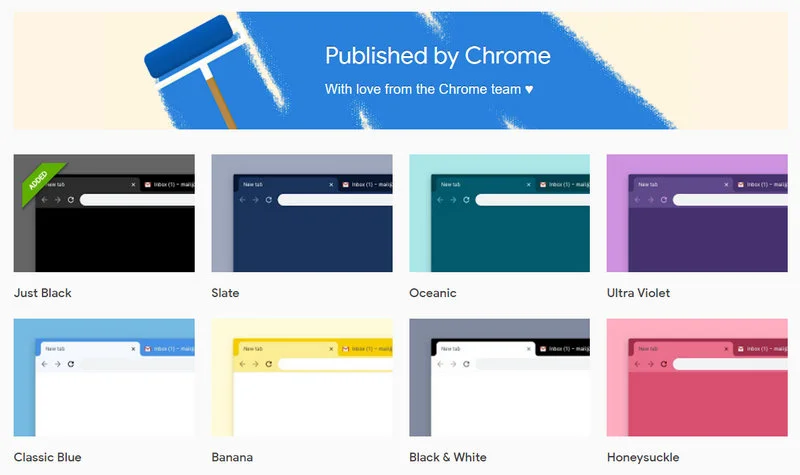Image resolution: width=800 pixels, height=475 pixels.
Task: Select the Ultra Violet theme thumbnail
Action: point(697,213)
